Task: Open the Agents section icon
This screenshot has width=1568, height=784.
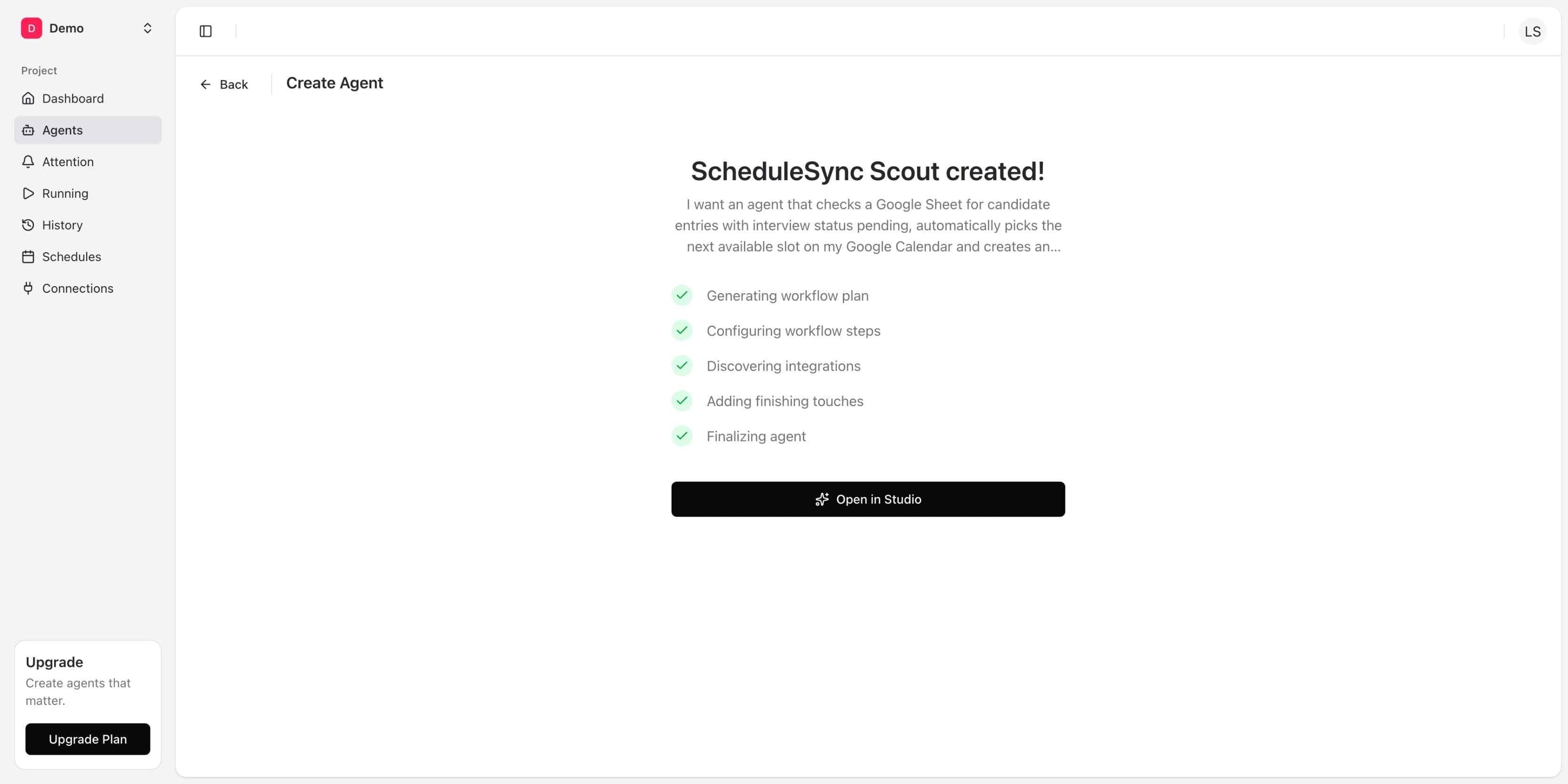Action: (x=29, y=130)
